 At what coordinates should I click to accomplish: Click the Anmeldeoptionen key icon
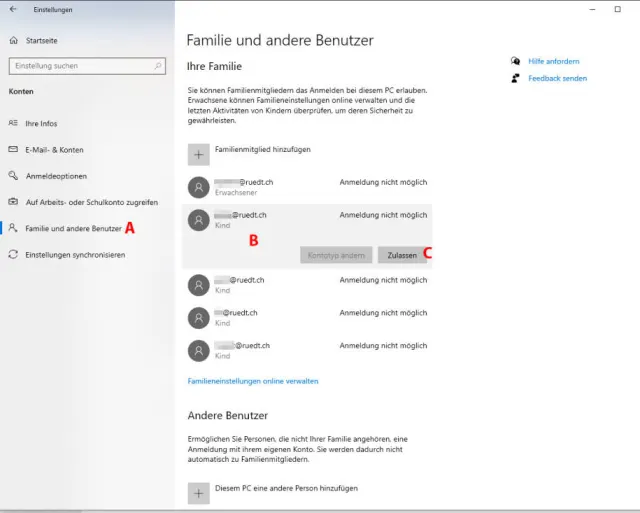pos(13,175)
